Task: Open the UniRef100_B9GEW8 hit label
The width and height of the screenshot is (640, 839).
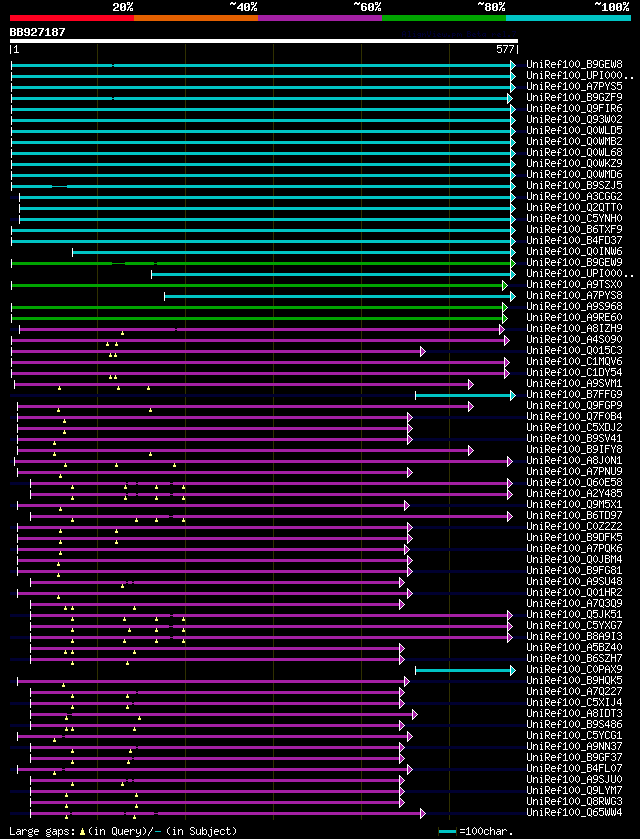Action: click(x=574, y=65)
